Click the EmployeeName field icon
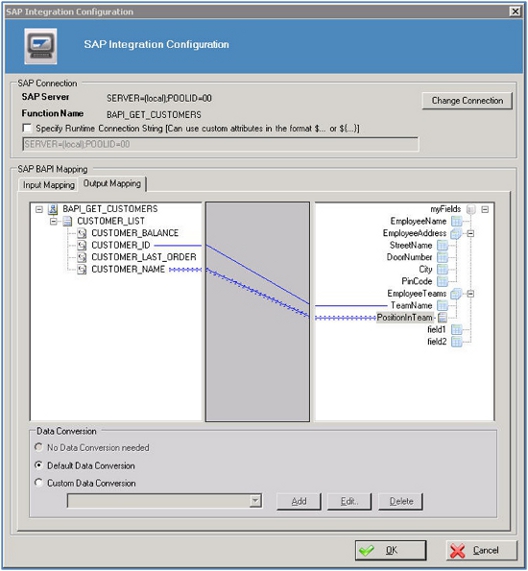Image resolution: width=528 pixels, height=571 pixels. 456,221
